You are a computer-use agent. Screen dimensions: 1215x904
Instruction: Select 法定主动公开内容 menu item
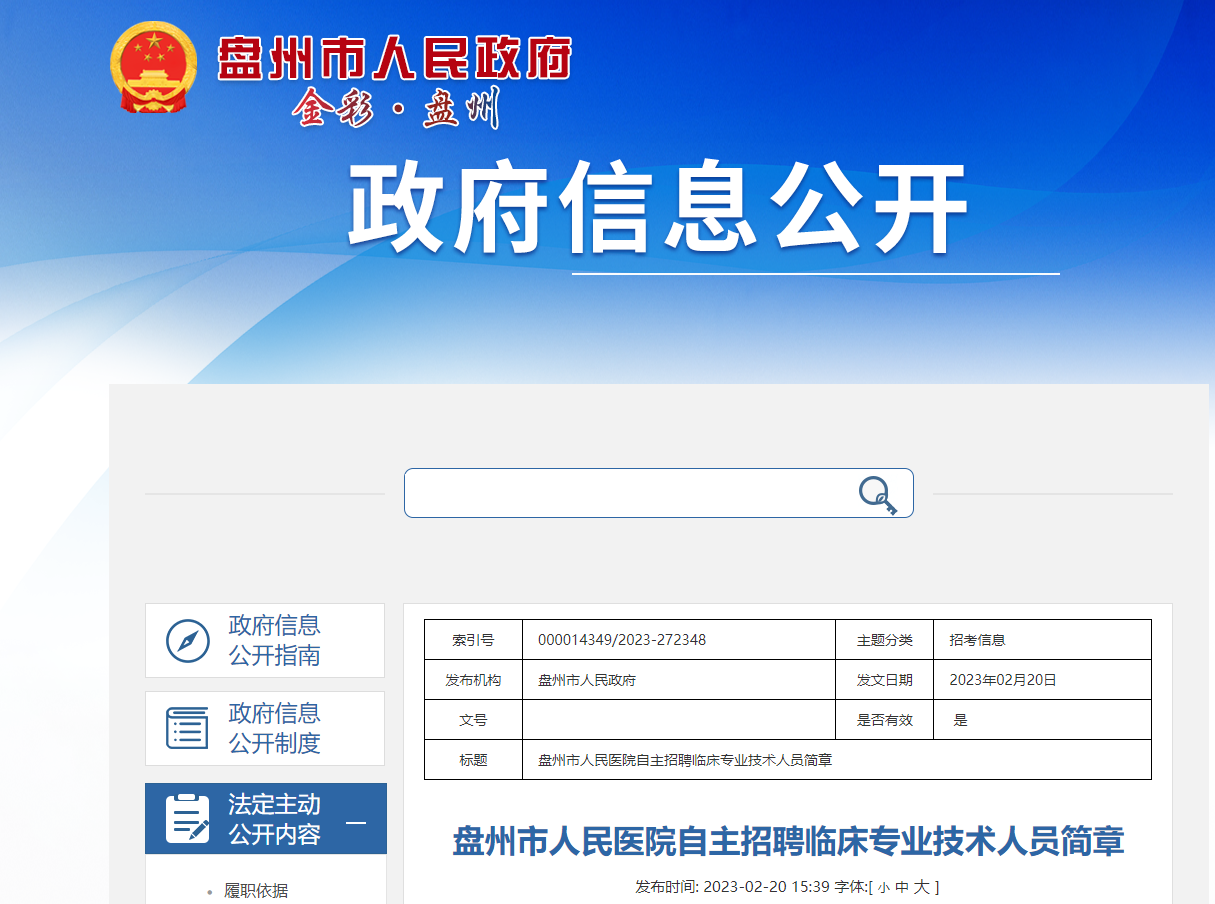point(265,818)
